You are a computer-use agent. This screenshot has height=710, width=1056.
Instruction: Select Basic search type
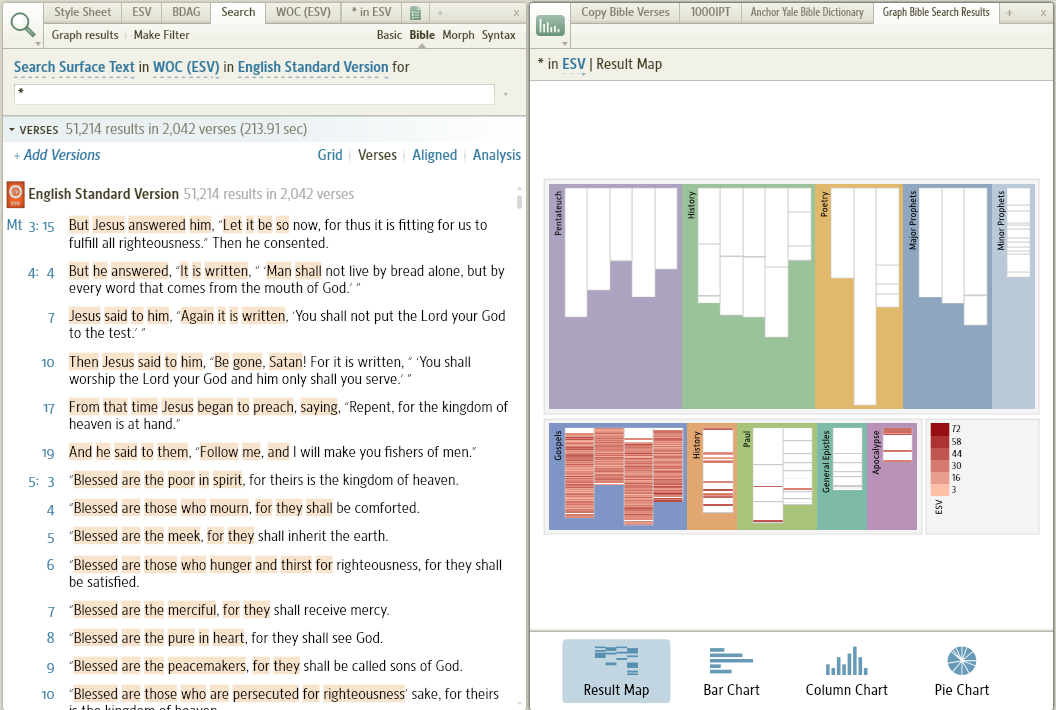(389, 35)
